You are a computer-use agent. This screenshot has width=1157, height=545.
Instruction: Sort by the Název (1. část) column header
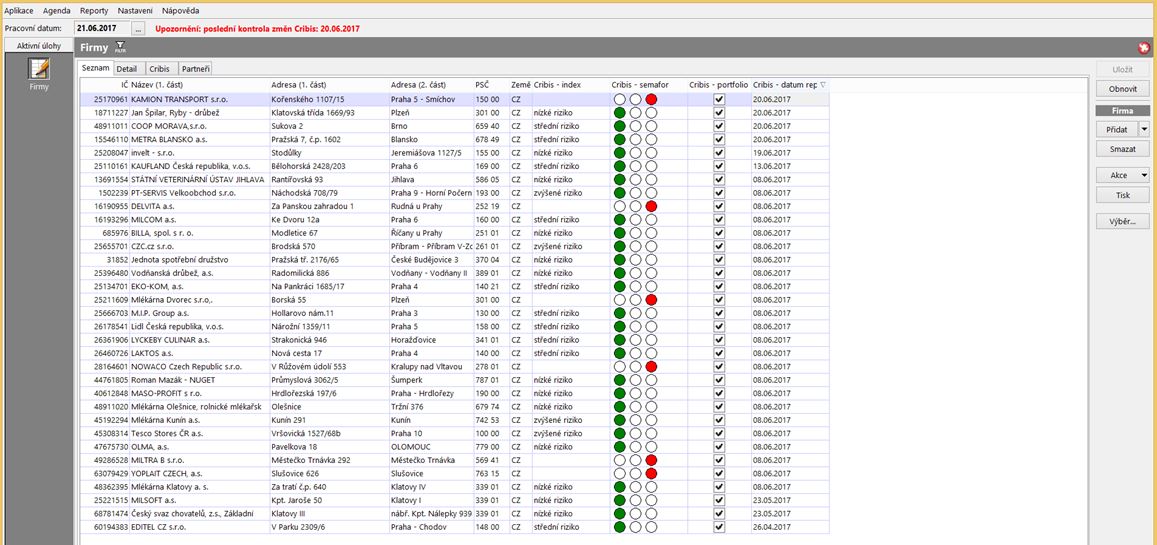point(199,85)
